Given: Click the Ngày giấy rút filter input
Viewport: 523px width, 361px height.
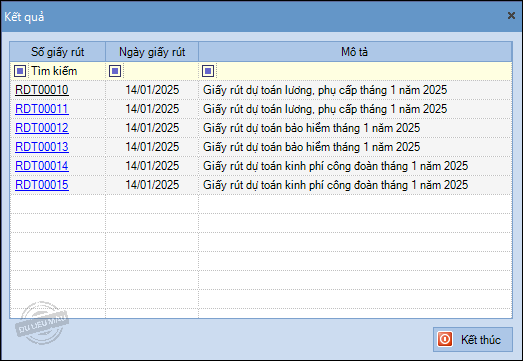Looking at the screenshot, I should [160, 71].
